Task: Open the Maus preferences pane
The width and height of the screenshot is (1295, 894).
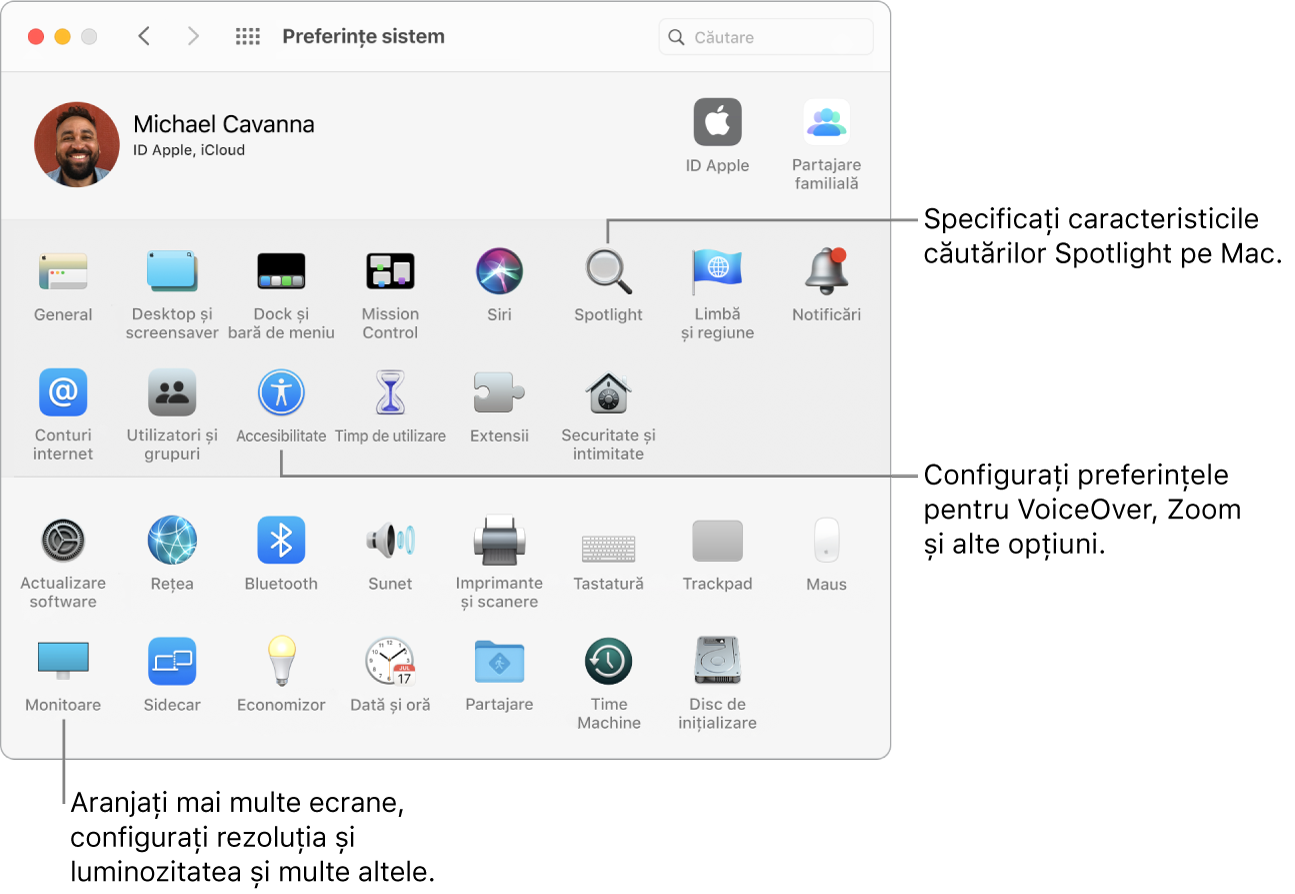Action: click(x=826, y=541)
